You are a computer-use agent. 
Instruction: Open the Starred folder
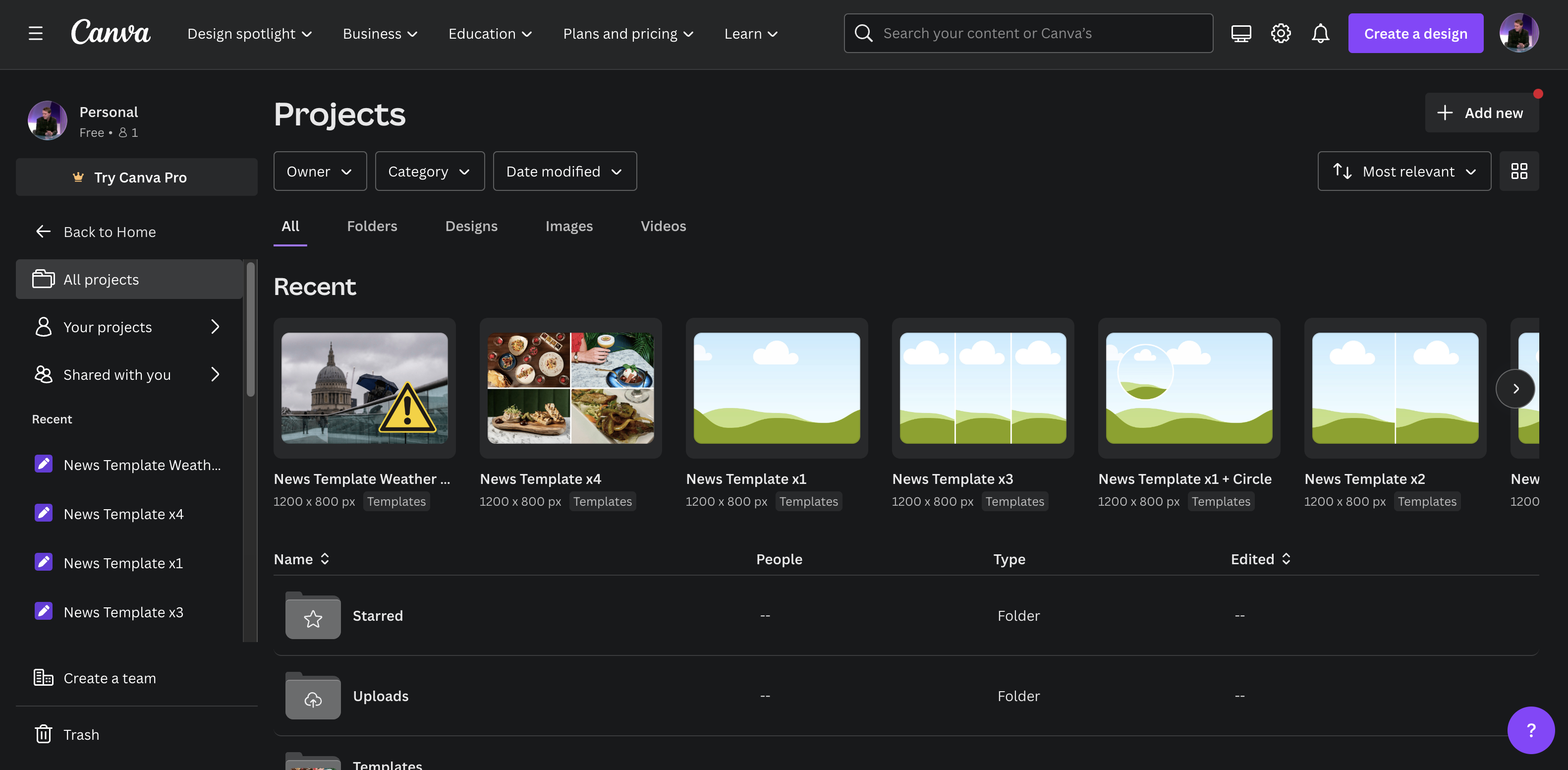click(378, 616)
